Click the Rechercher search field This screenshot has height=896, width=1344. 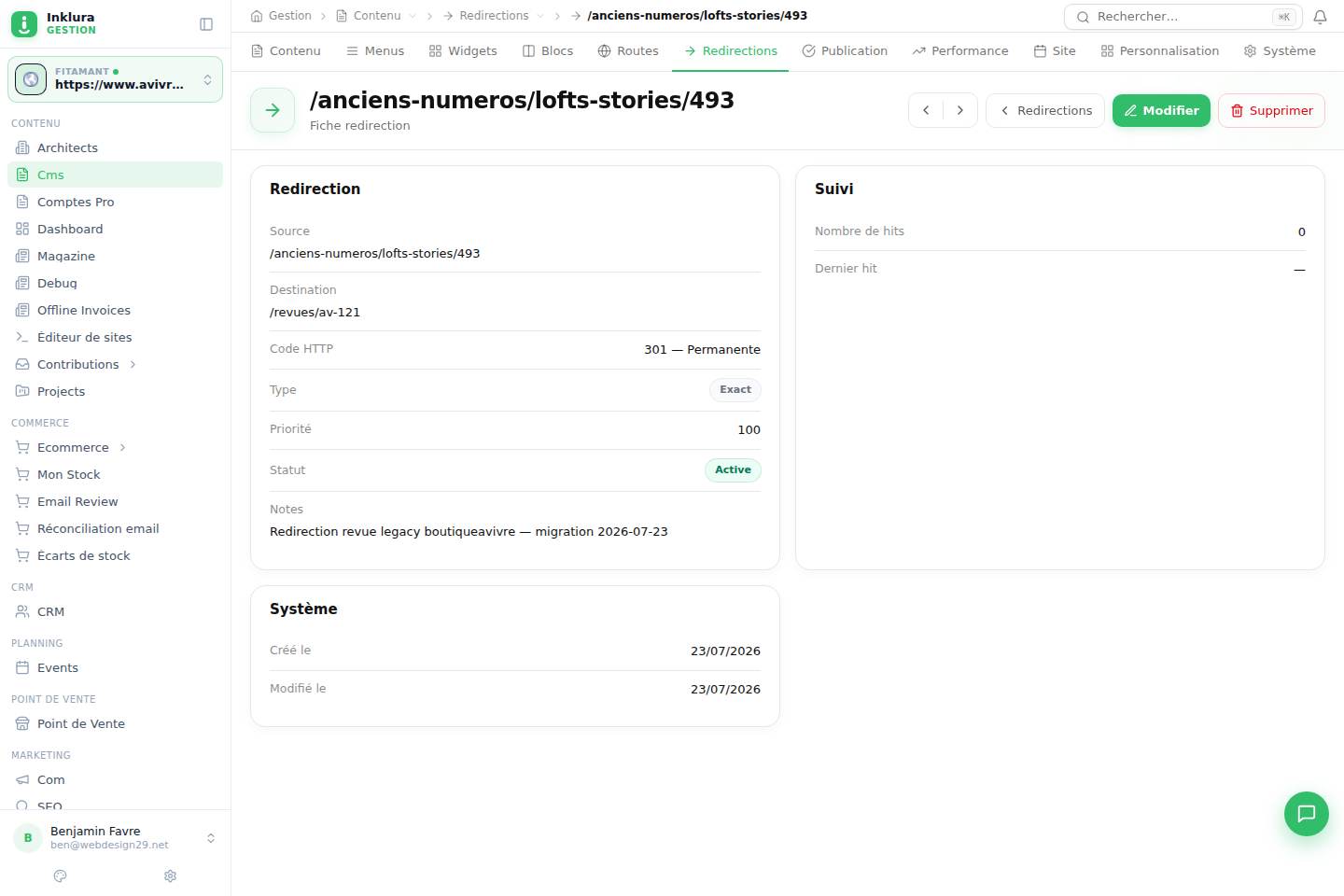1182,17
